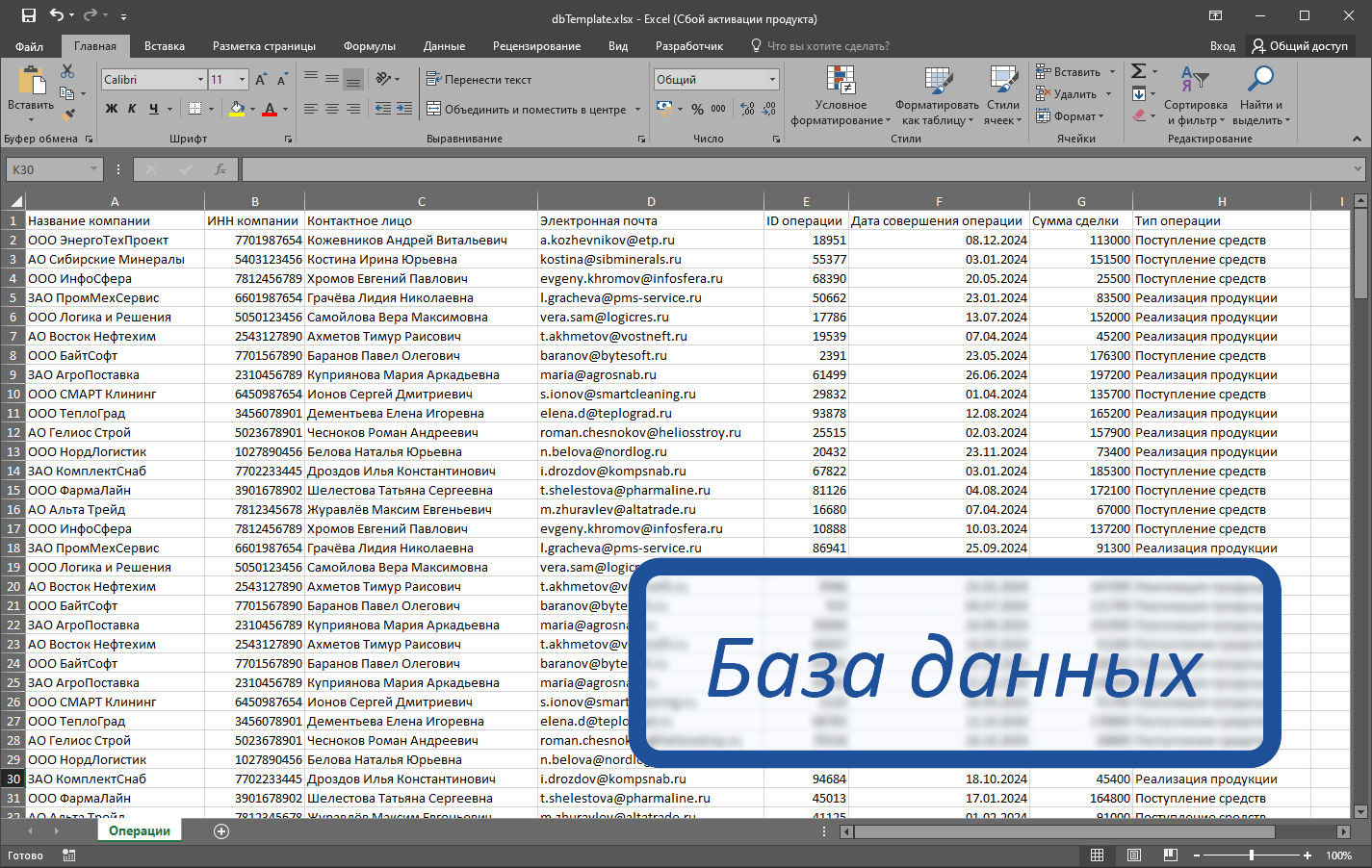The width and height of the screenshot is (1372, 868).
Task: Click Общий доступ to share
Action: point(1309,44)
